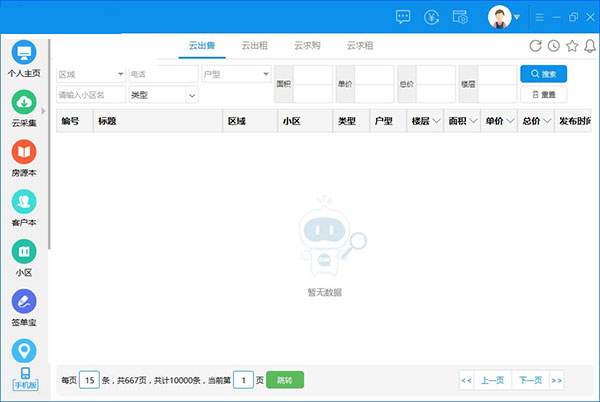Open the 区域 filter dropdown

click(x=91, y=74)
